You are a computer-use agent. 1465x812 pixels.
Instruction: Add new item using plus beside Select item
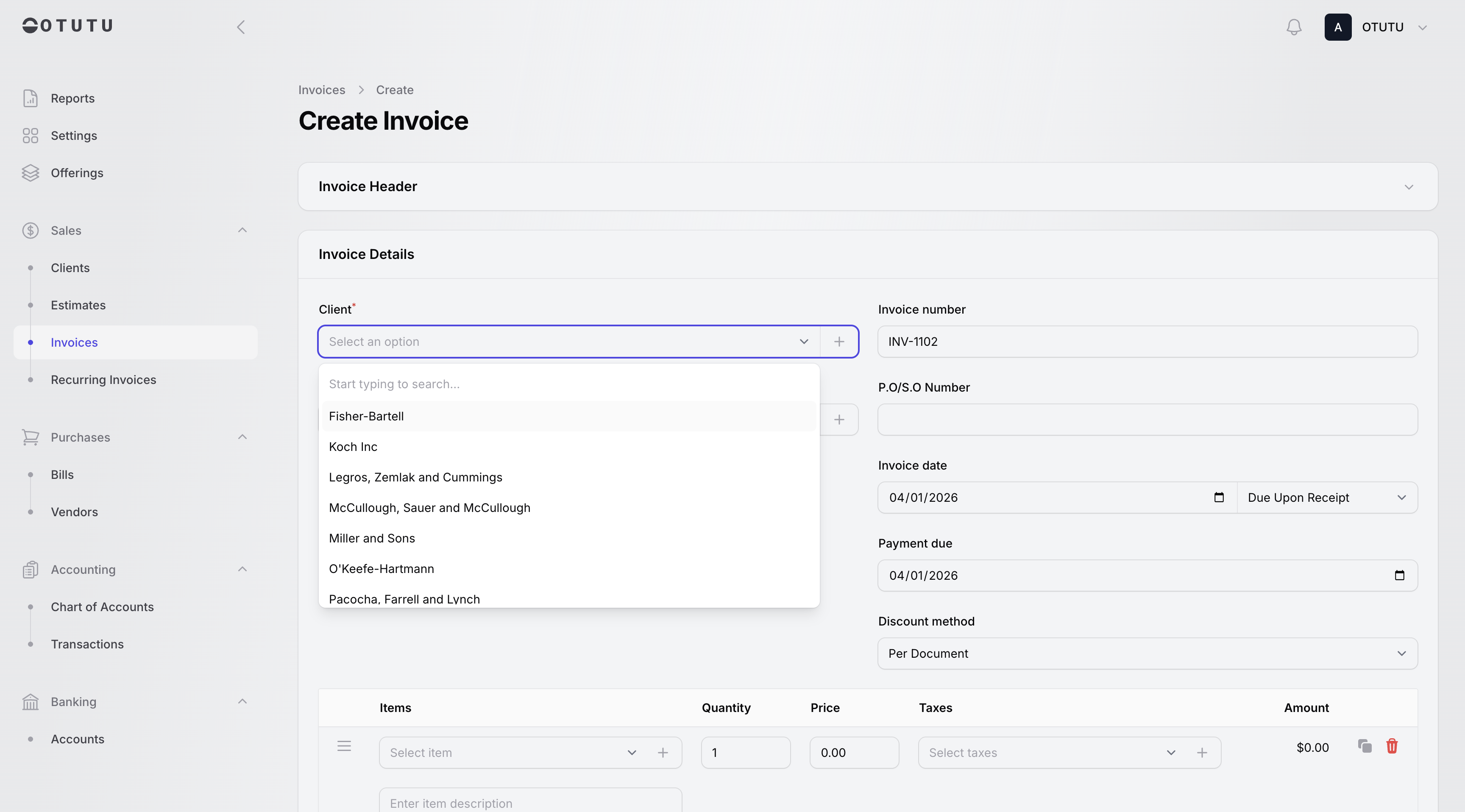pyautogui.click(x=663, y=753)
